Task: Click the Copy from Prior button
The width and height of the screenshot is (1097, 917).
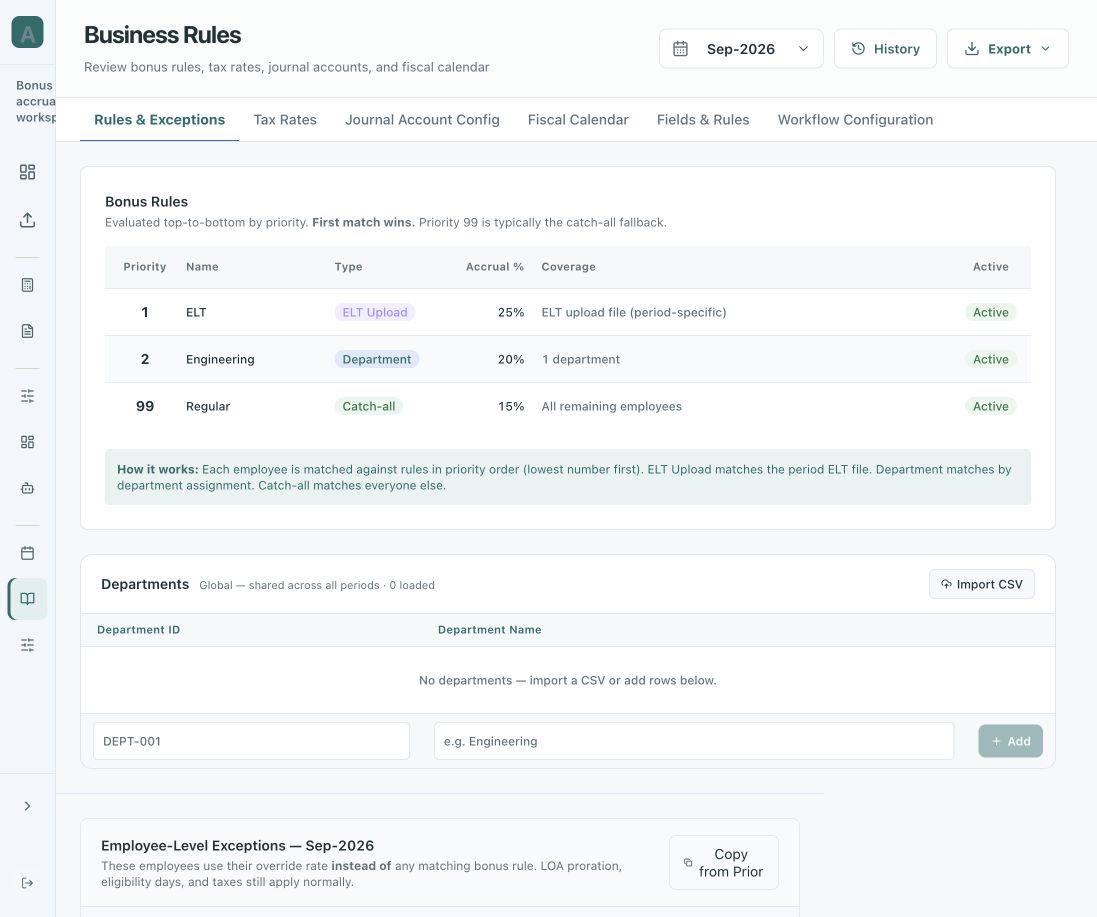Action: click(723, 862)
